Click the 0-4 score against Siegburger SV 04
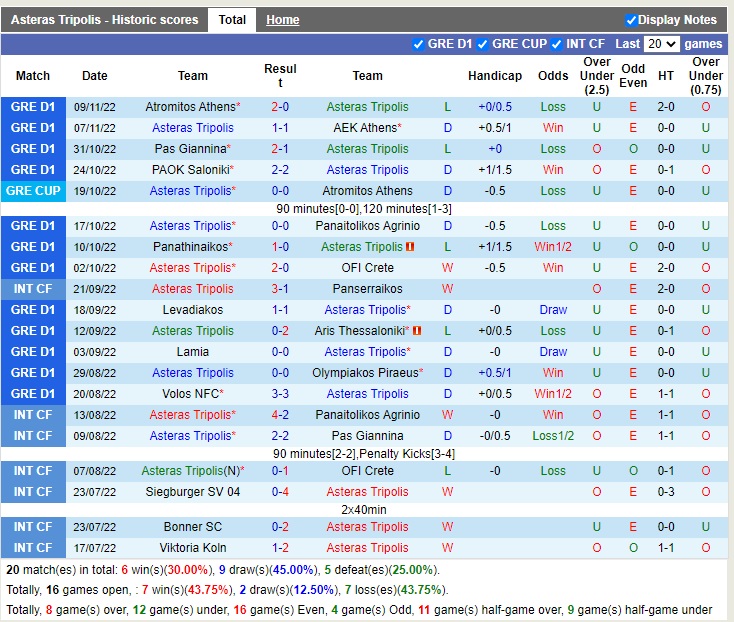The image size is (734, 622). point(280,492)
